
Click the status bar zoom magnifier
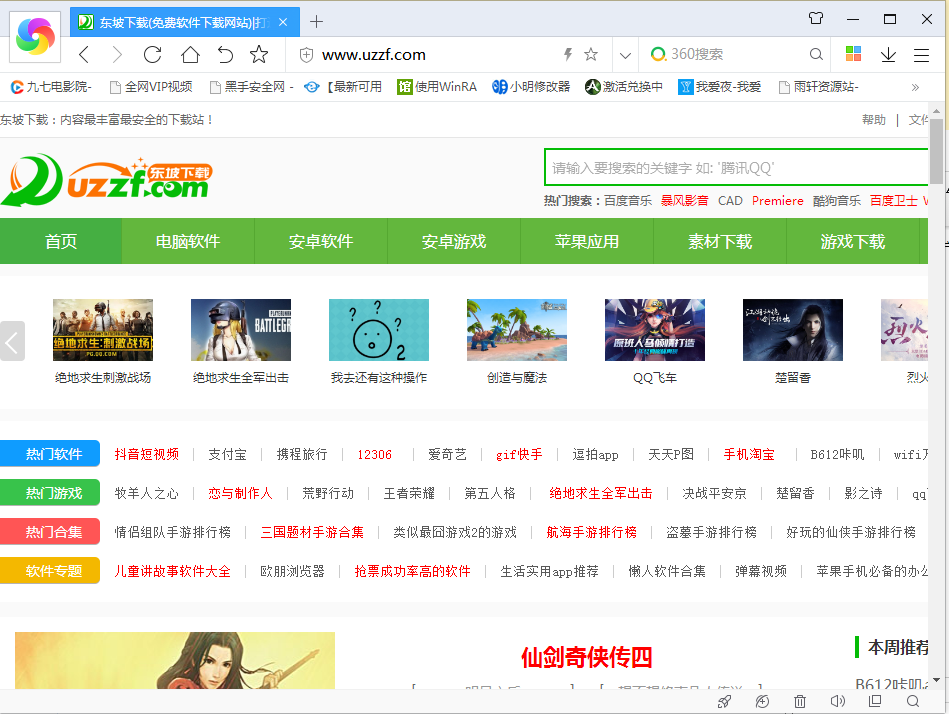tap(913, 701)
